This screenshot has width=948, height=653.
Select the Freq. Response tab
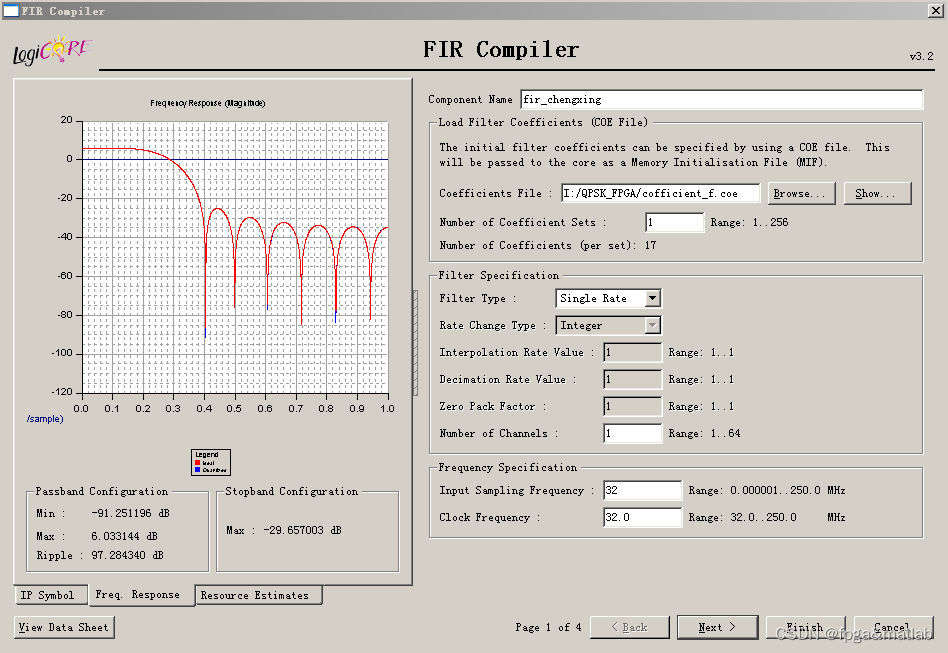[x=141, y=595]
